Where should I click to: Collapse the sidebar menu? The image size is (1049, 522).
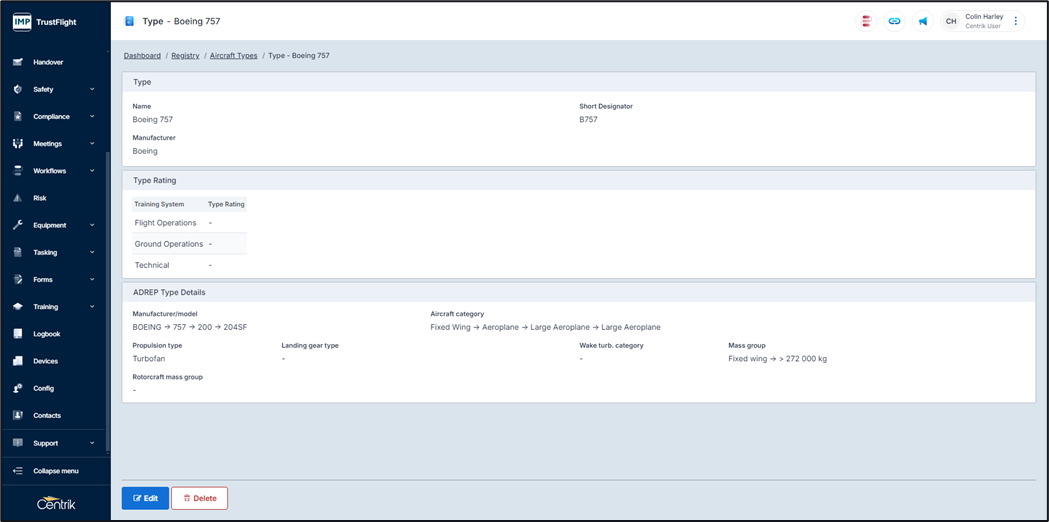tap(55, 471)
